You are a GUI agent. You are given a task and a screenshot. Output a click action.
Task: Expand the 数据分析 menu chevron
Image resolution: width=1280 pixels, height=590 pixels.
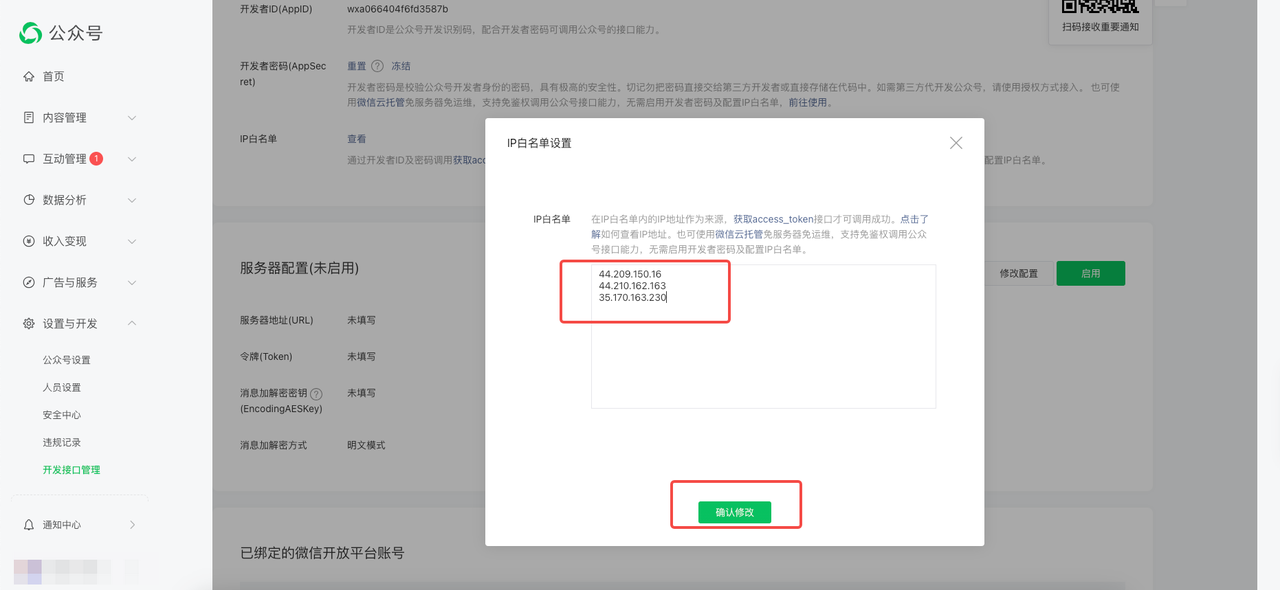[132, 200]
